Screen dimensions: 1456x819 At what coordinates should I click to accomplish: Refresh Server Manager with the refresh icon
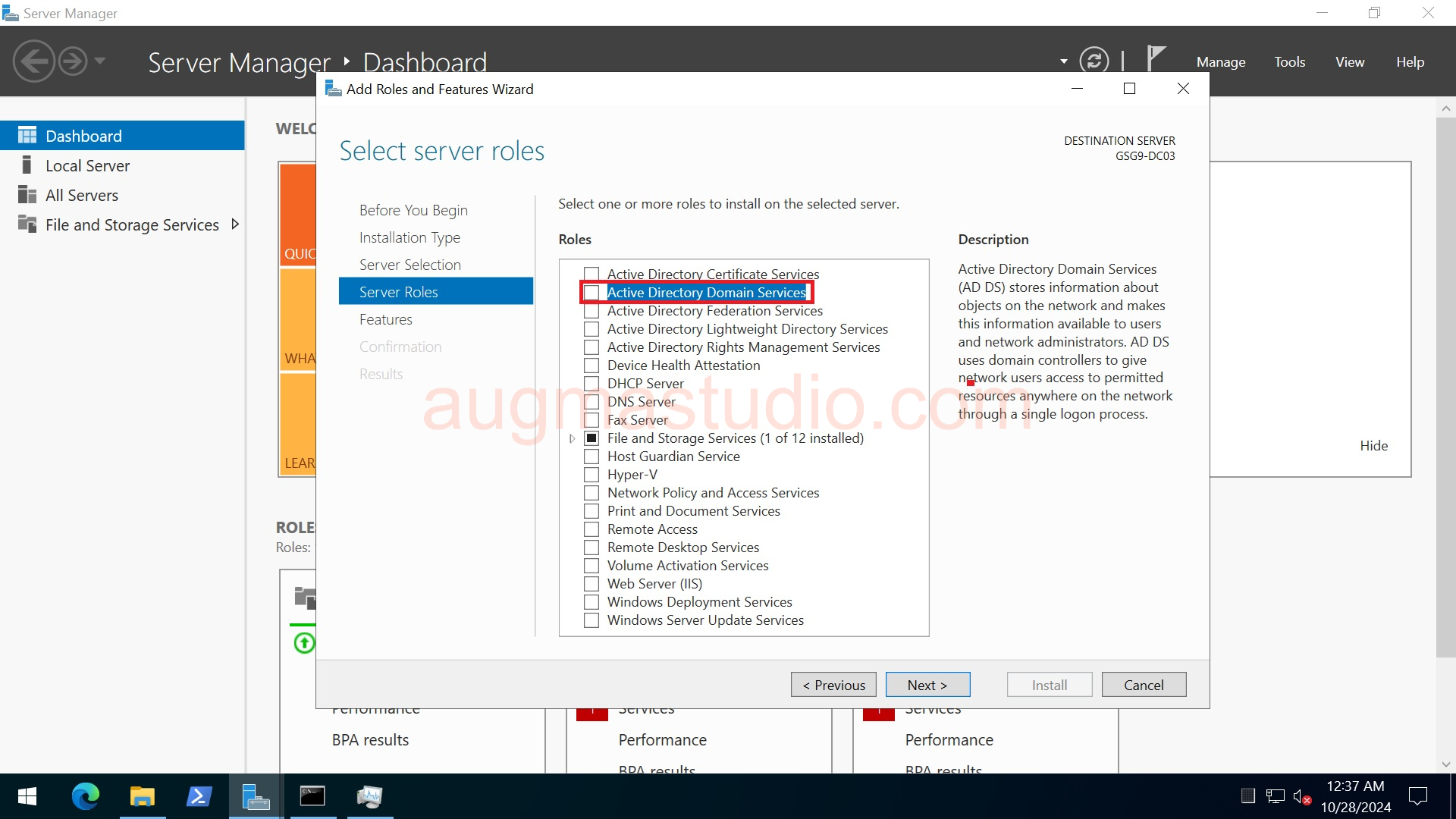click(1094, 60)
